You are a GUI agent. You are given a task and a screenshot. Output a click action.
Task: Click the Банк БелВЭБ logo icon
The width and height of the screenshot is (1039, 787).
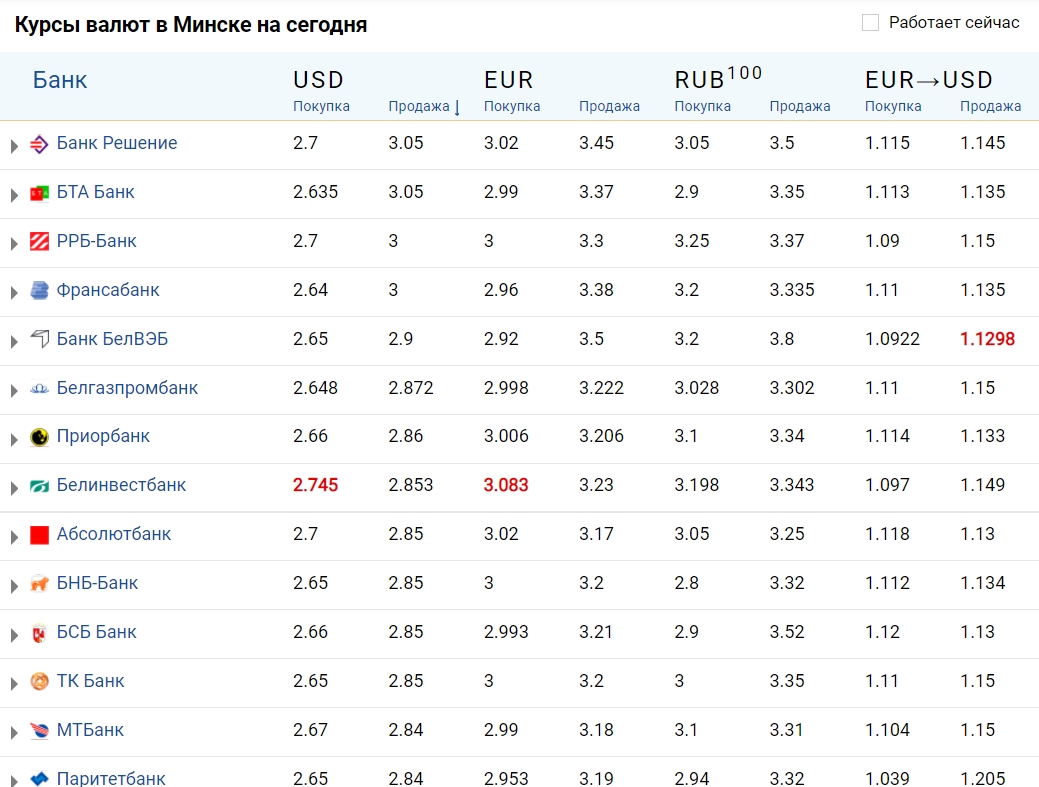(x=39, y=339)
